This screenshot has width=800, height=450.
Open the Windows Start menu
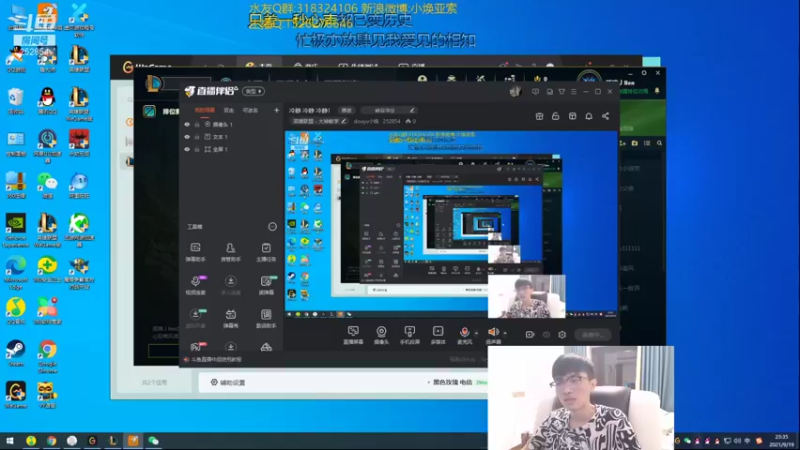point(9,440)
